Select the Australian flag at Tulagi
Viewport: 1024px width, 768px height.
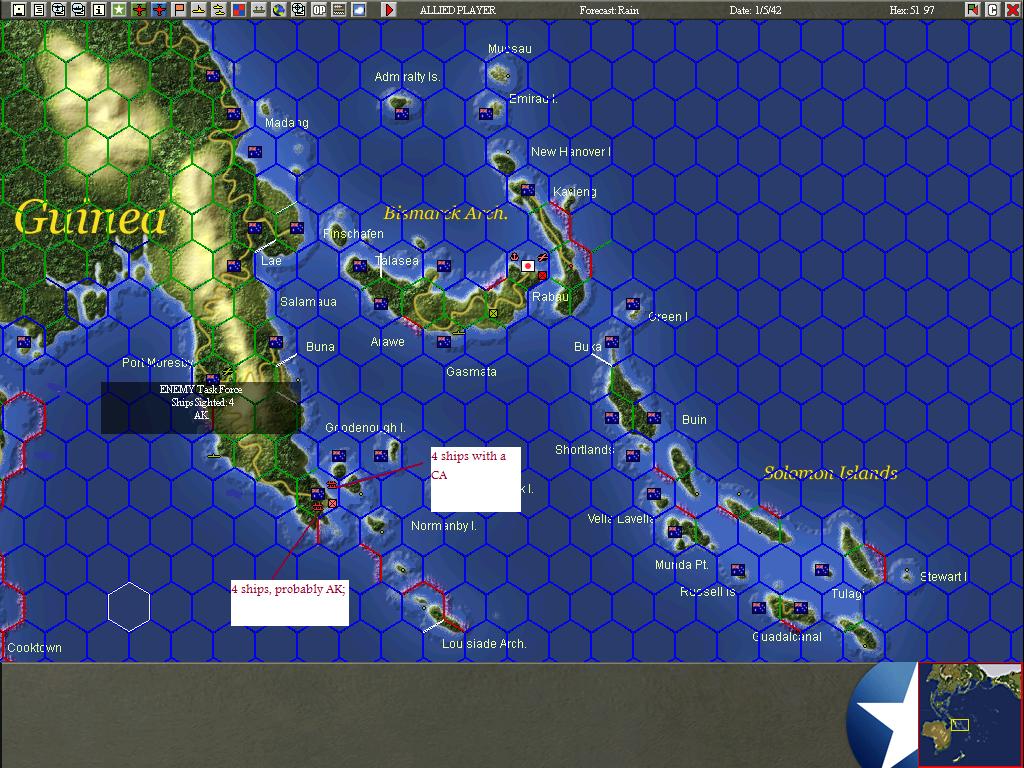822,569
